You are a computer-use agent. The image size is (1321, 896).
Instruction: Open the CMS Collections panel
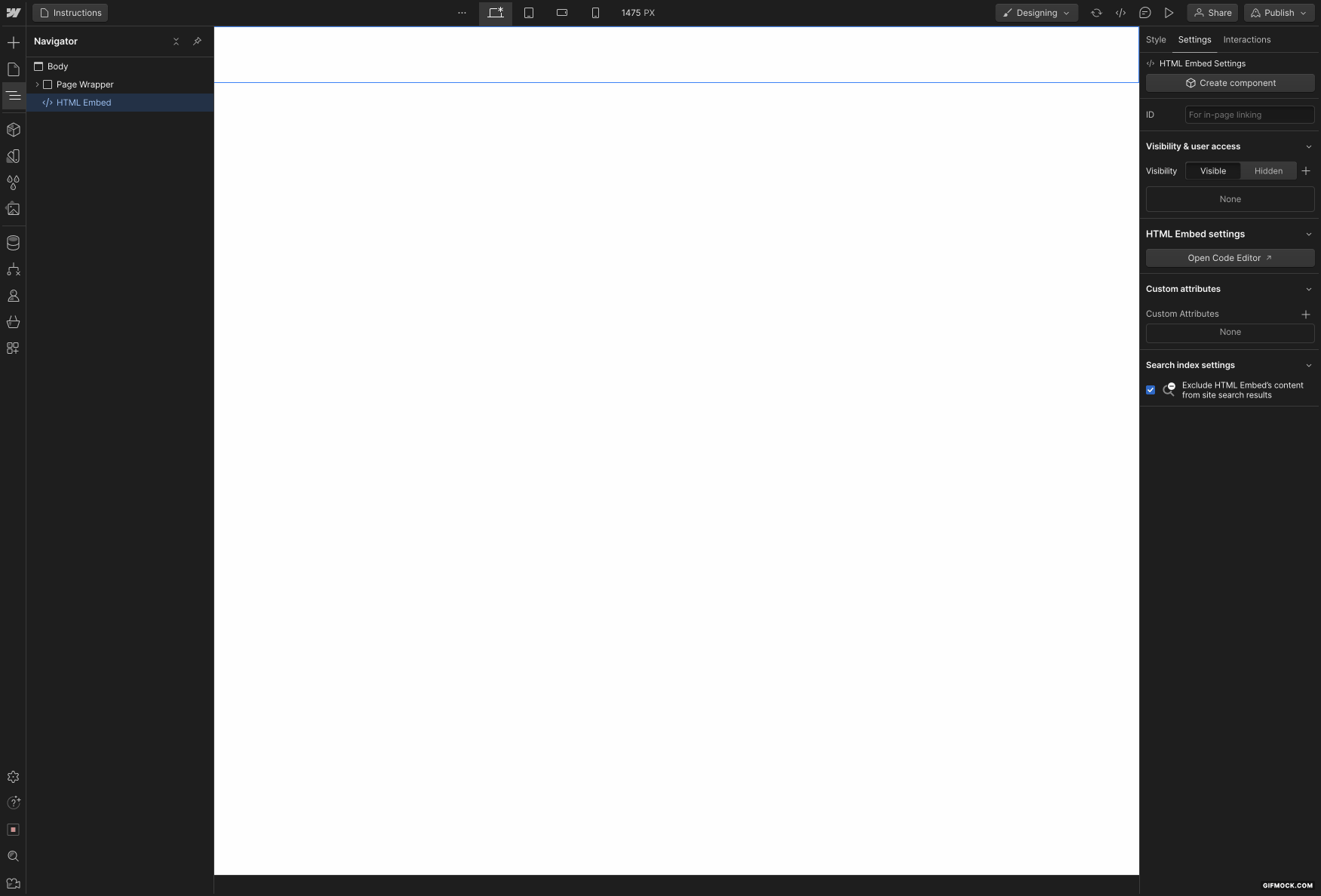(x=14, y=243)
